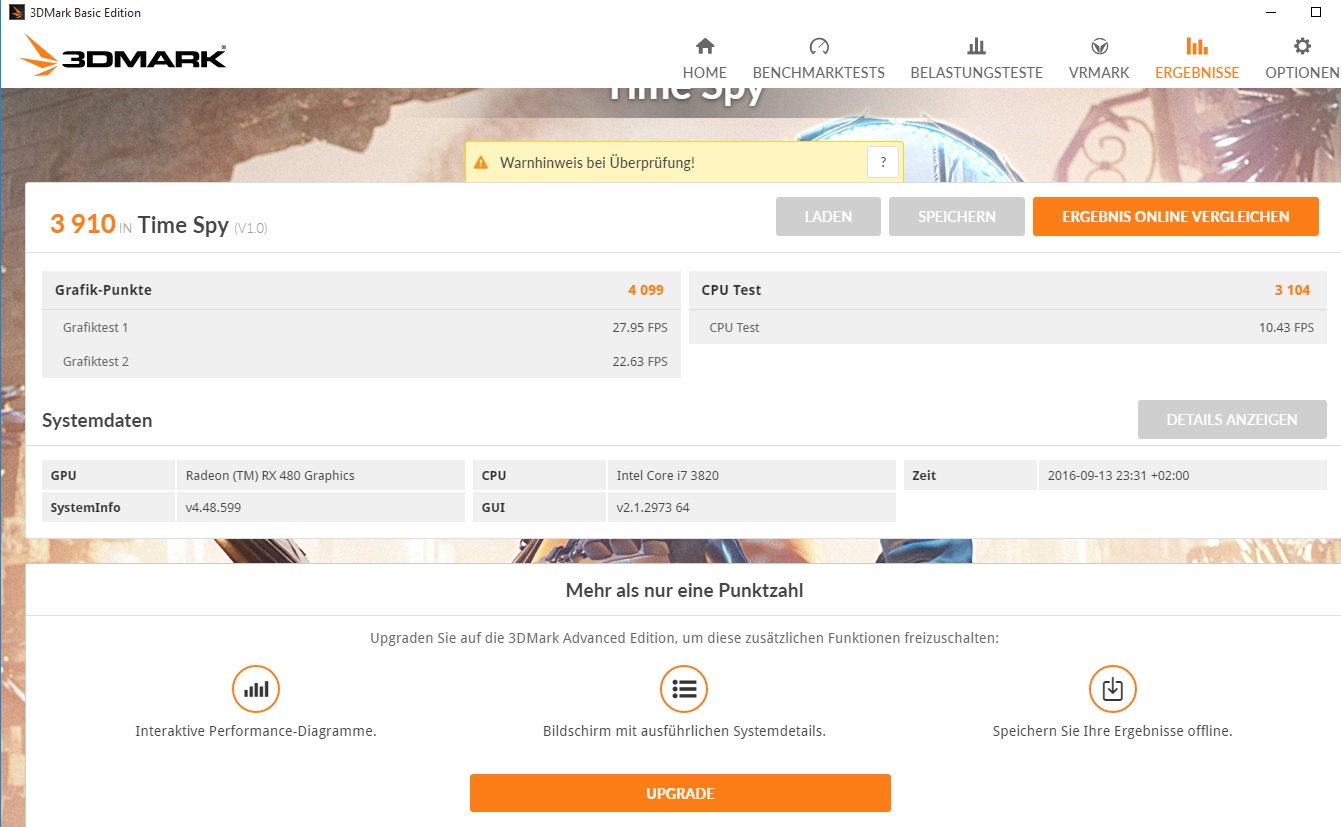
Task: Click the SystemInfo version v4.48.599
Action: click(213, 507)
